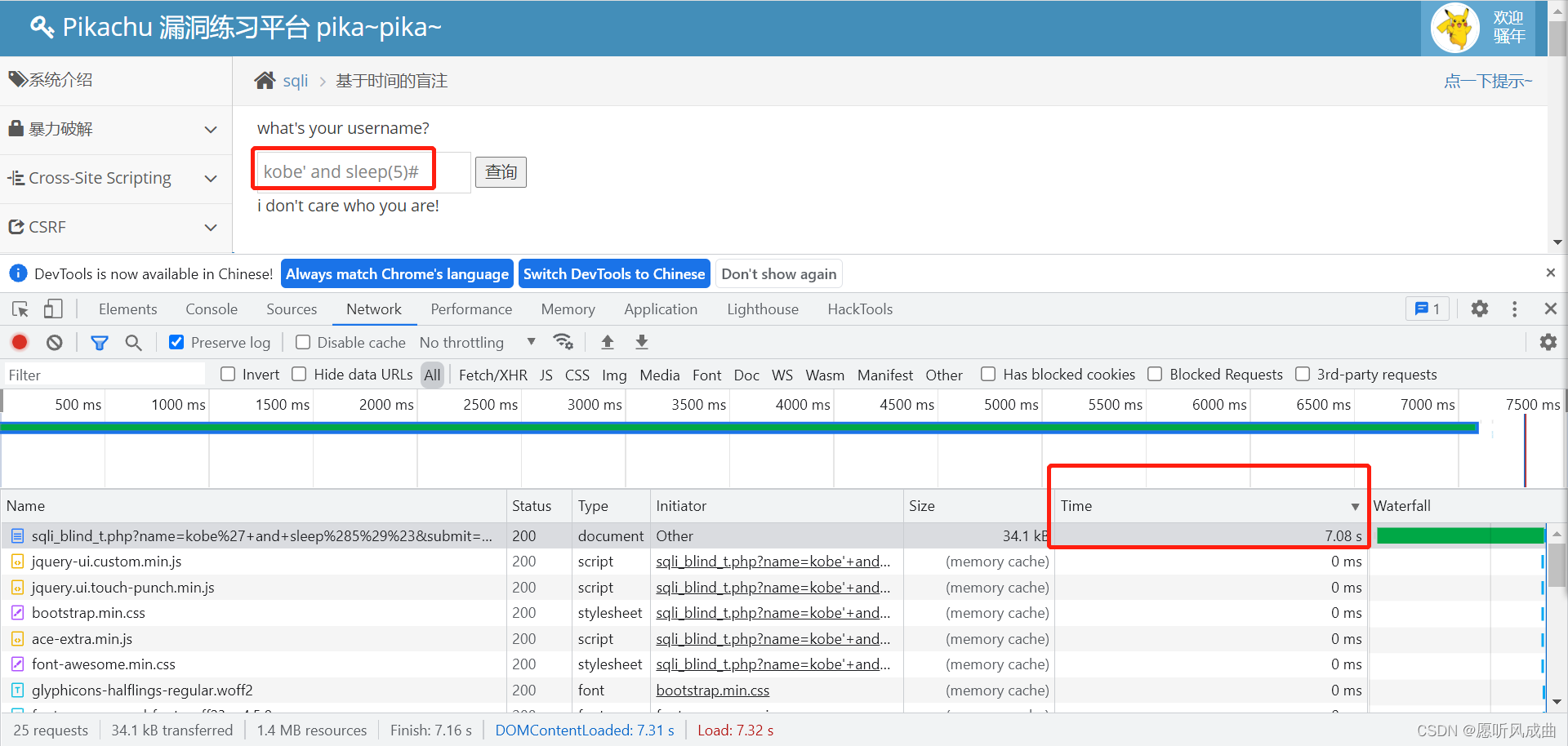The height and width of the screenshot is (746, 1568).
Task: Enable Hide data URLs checkbox
Action: [x=299, y=374]
